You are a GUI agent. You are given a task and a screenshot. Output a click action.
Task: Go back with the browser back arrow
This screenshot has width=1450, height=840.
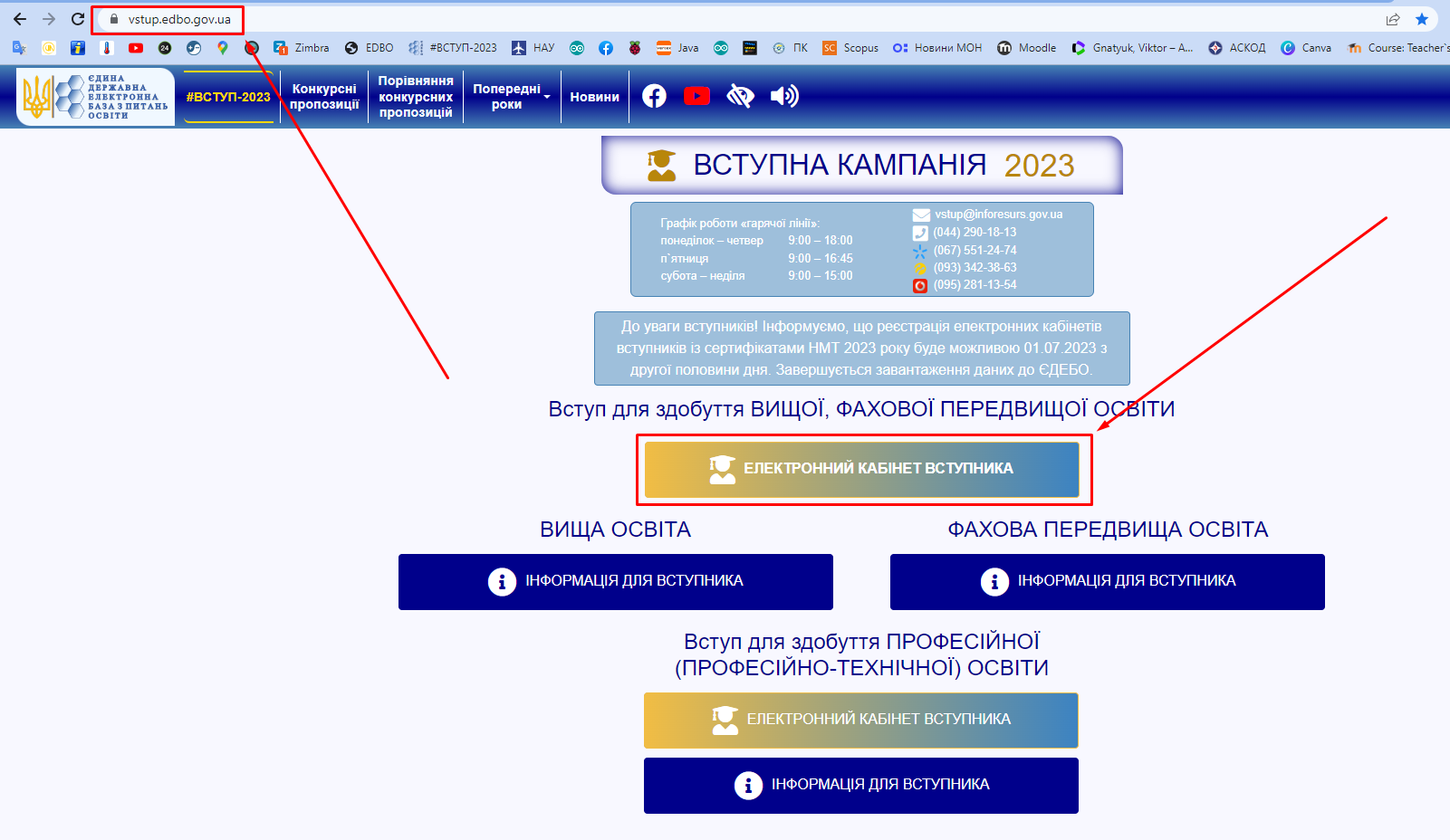(20, 19)
